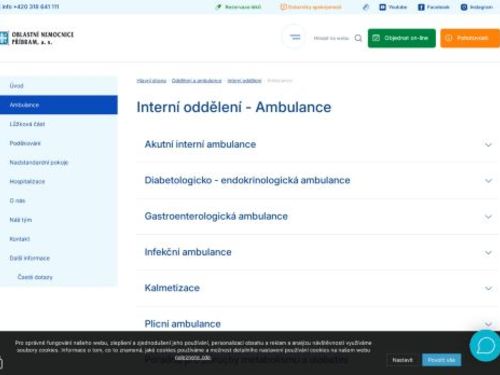Image resolution: width=500 pixels, height=375 pixels.
Task: Open Lůžková část in the sidebar
Action: point(59,124)
